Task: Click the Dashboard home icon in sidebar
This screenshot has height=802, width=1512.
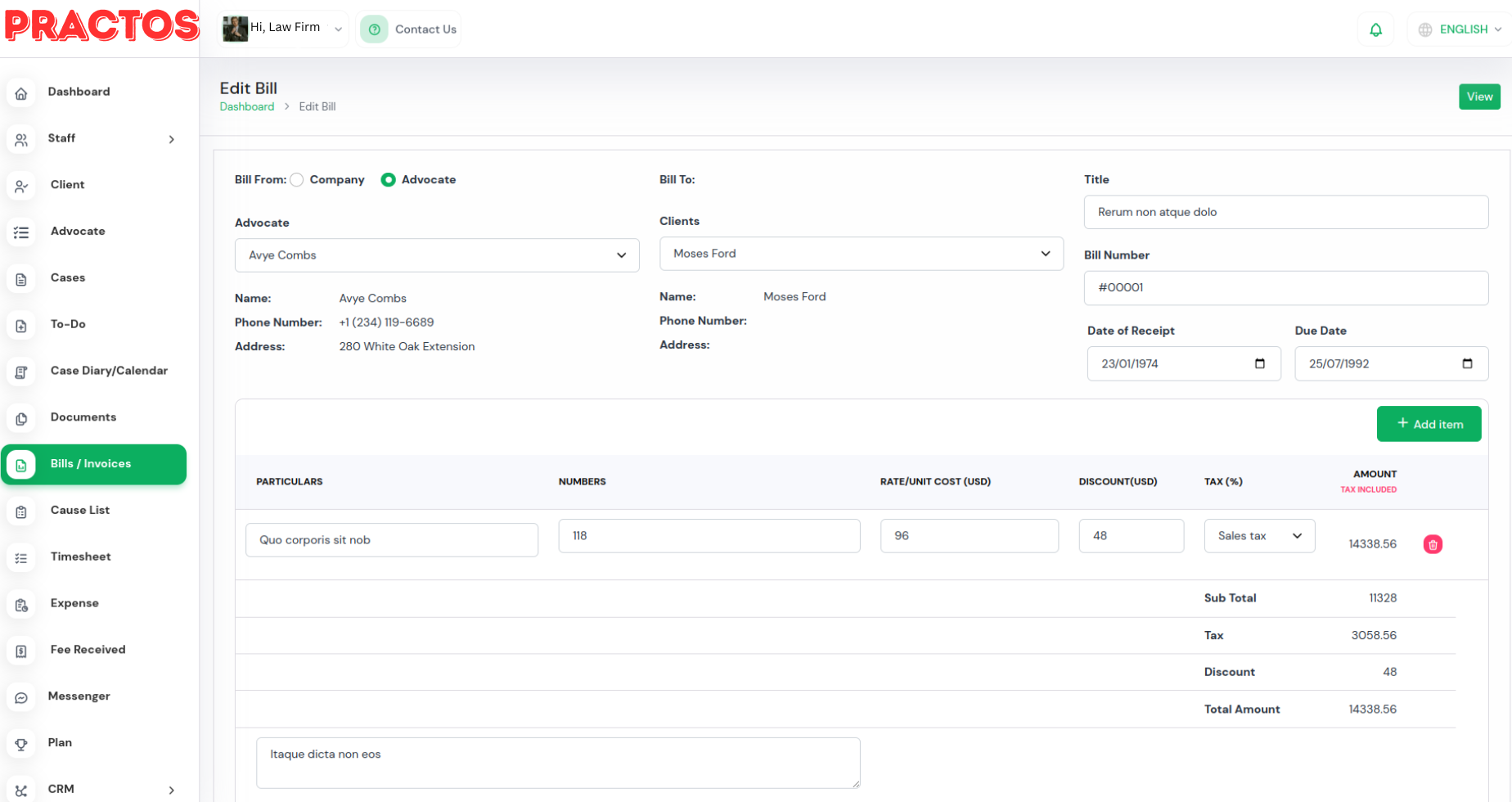Action: (x=21, y=92)
